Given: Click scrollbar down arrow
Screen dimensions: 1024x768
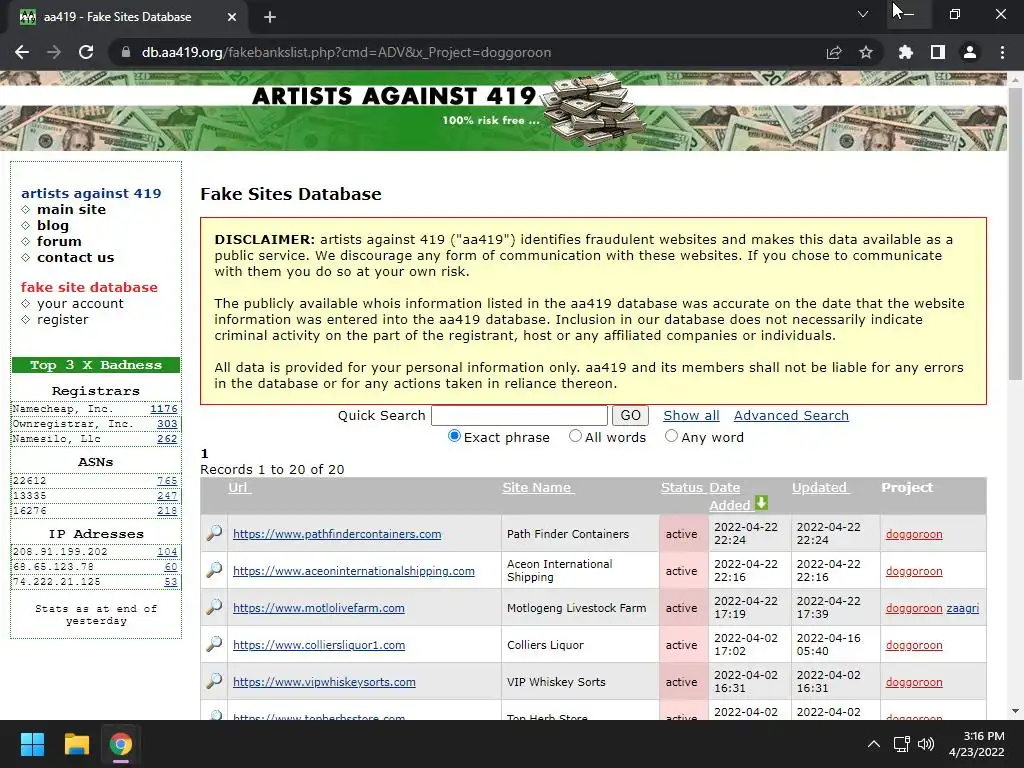Looking at the screenshot, I should (1015, 711).
